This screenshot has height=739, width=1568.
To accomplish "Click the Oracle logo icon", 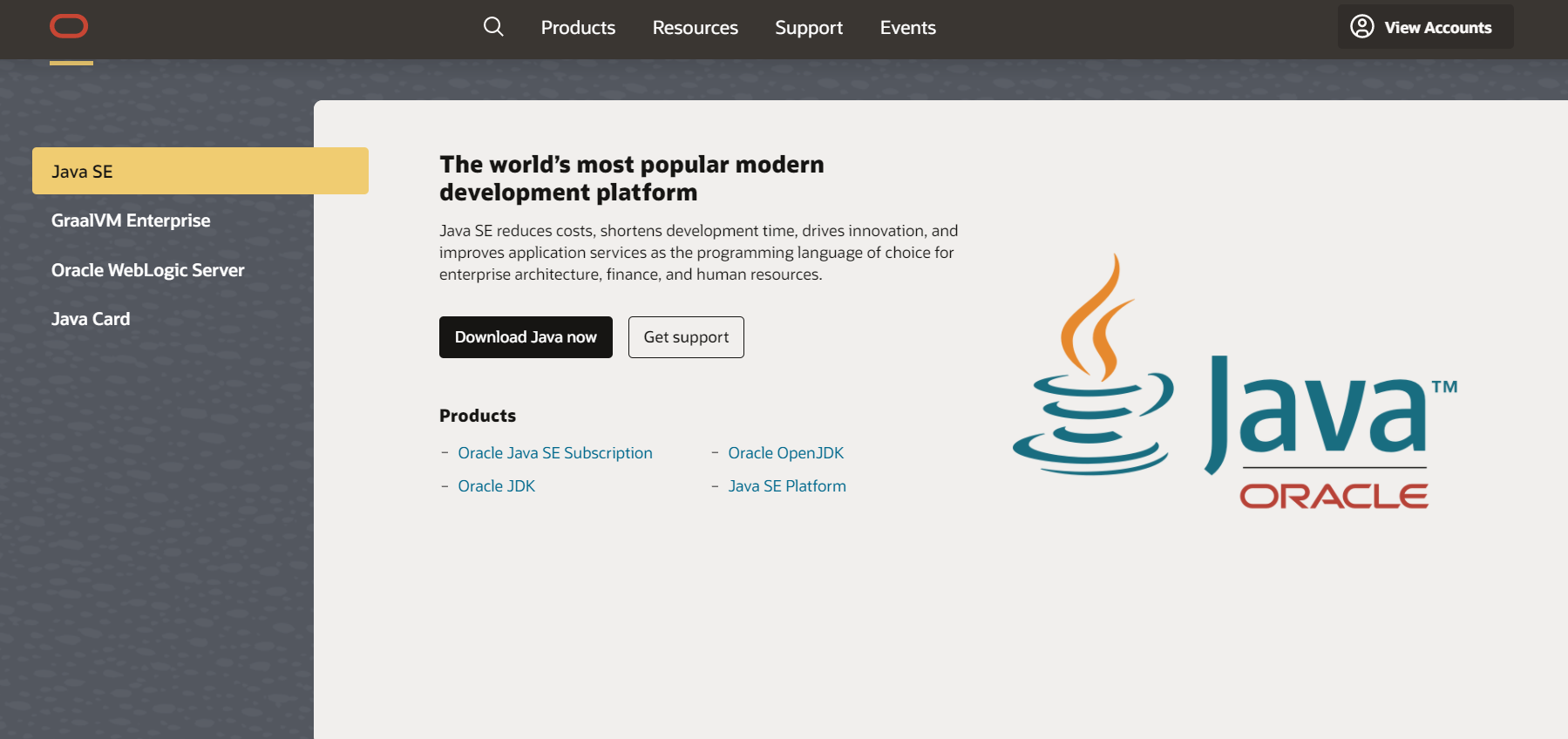I will point(69,27).
